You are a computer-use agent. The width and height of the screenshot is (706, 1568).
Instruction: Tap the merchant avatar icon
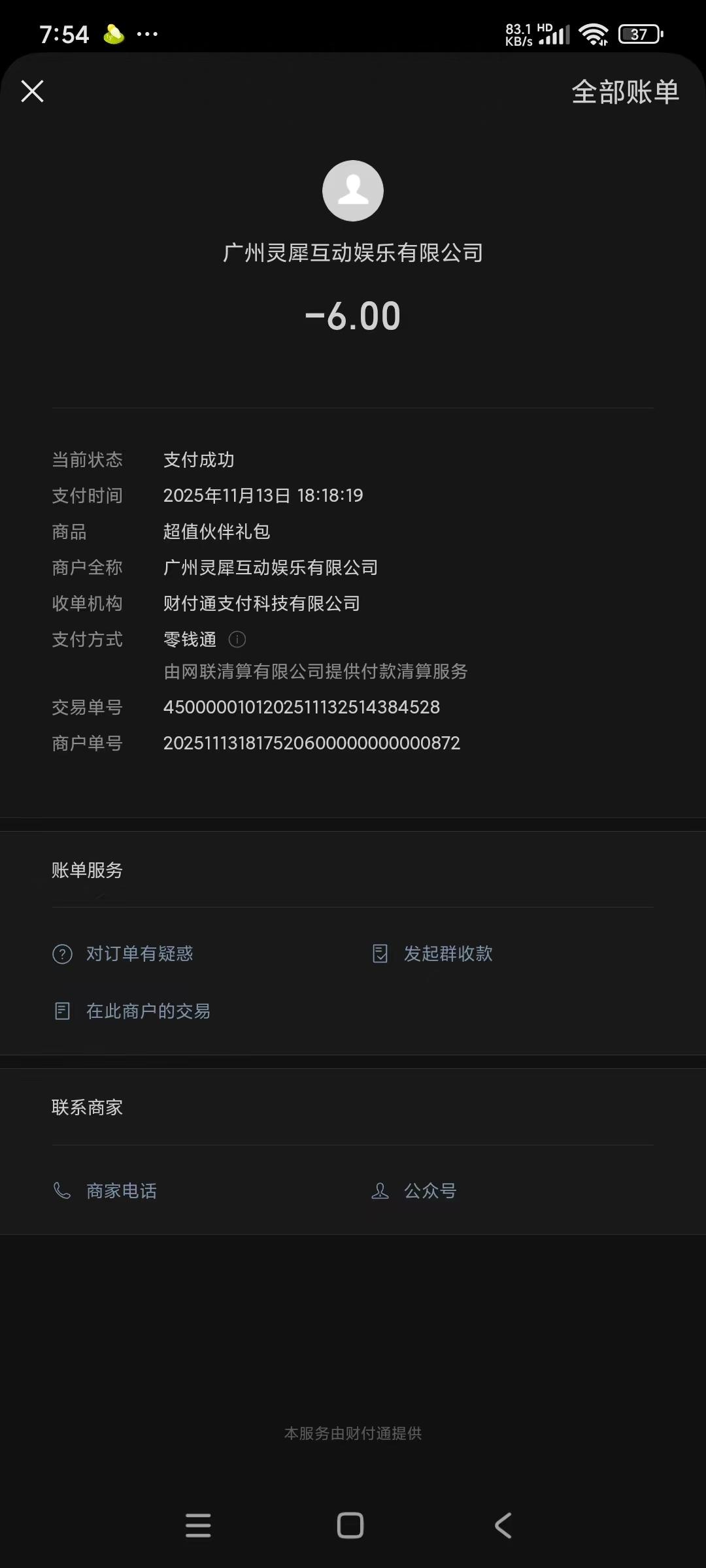353,191
